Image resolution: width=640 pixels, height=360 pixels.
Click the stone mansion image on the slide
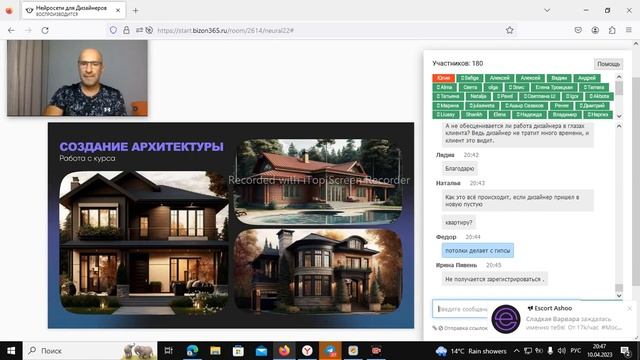pyautogui.click(x=318, y=271)
